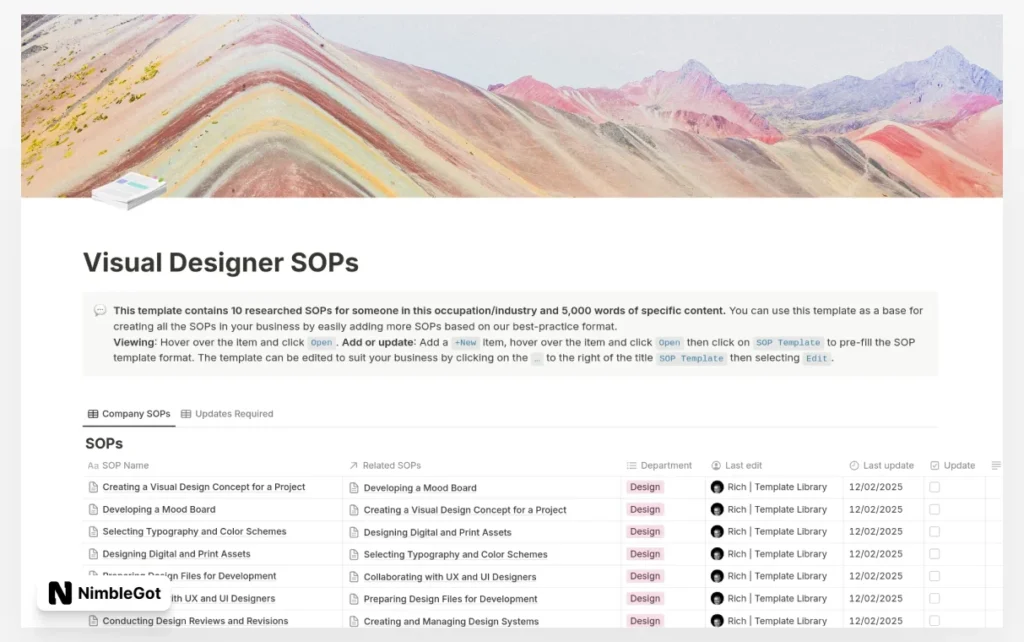1024x642 pixels.
Task: Tick Update checkbox for Designing Digital and Print Assets row
Action: 935,553
